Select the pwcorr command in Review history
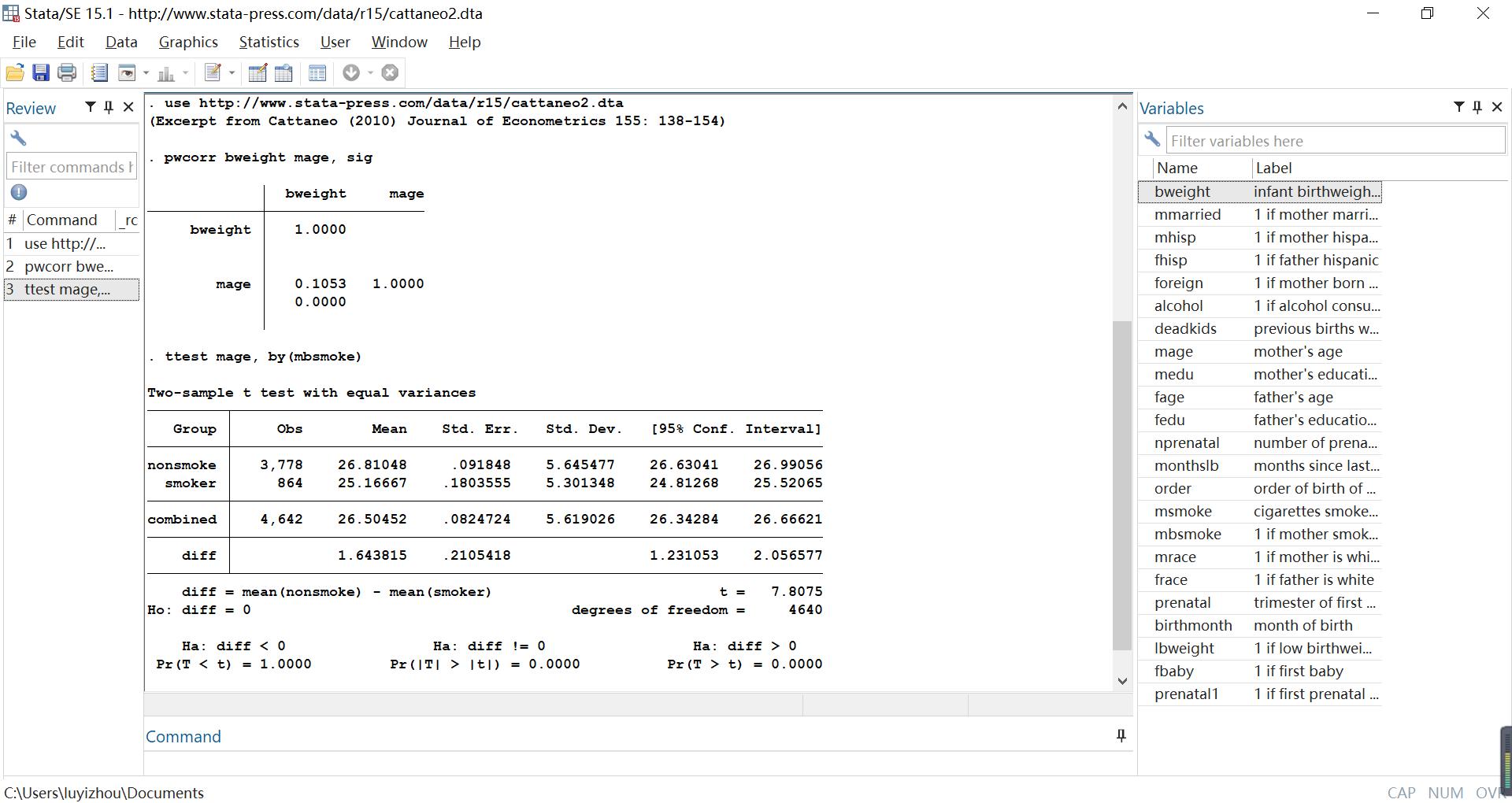This screenshot has width=1512, height=803. click(72, 266)
